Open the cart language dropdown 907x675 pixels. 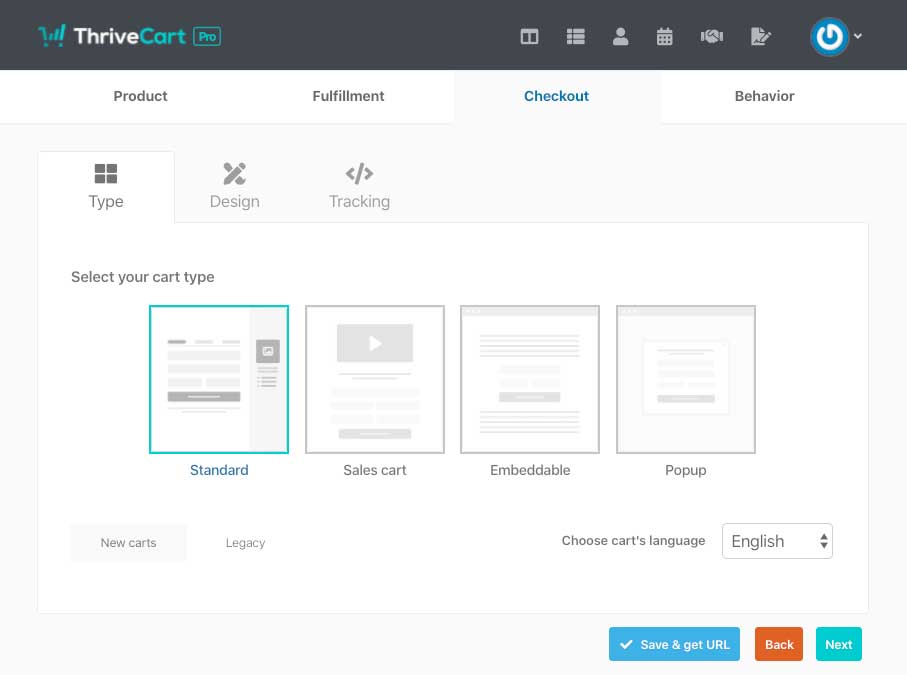pos(777,540)
